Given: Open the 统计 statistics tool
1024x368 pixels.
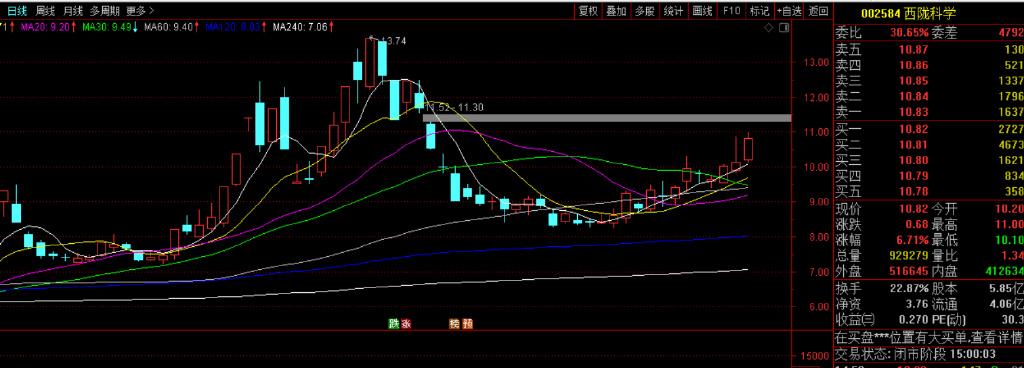Looking at the screenshot, I should tap(673, 10).
